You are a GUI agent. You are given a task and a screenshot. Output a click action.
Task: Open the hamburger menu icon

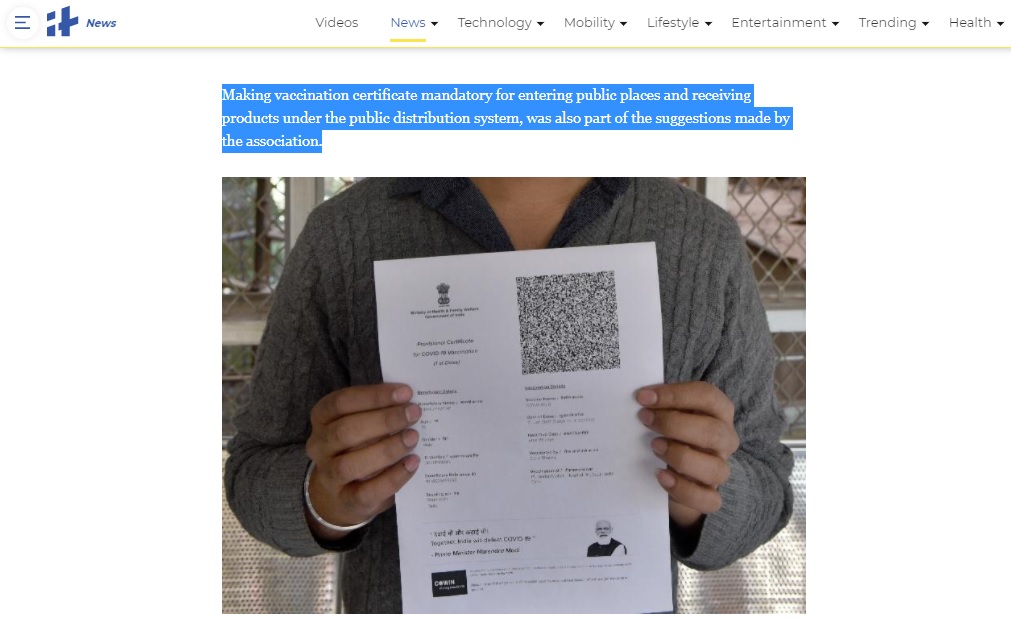(x=23, y=23)
